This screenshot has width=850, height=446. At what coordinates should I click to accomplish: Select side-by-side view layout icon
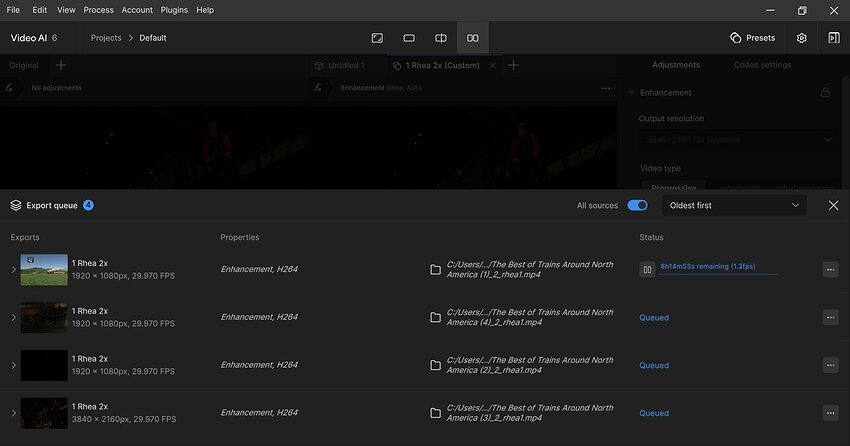(473, 38)
